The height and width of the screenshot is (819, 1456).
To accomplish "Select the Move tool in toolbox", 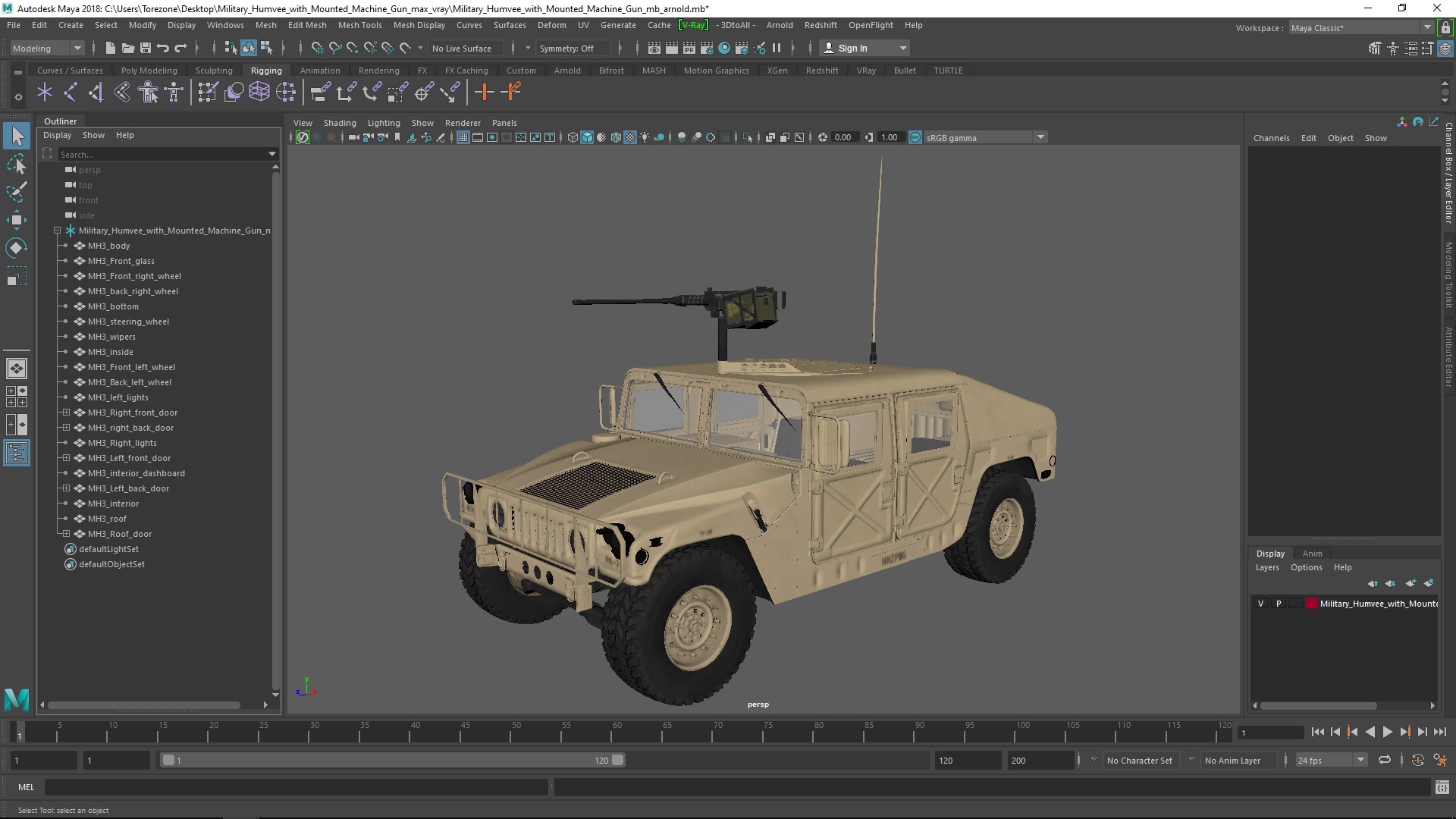I will 16,220.
